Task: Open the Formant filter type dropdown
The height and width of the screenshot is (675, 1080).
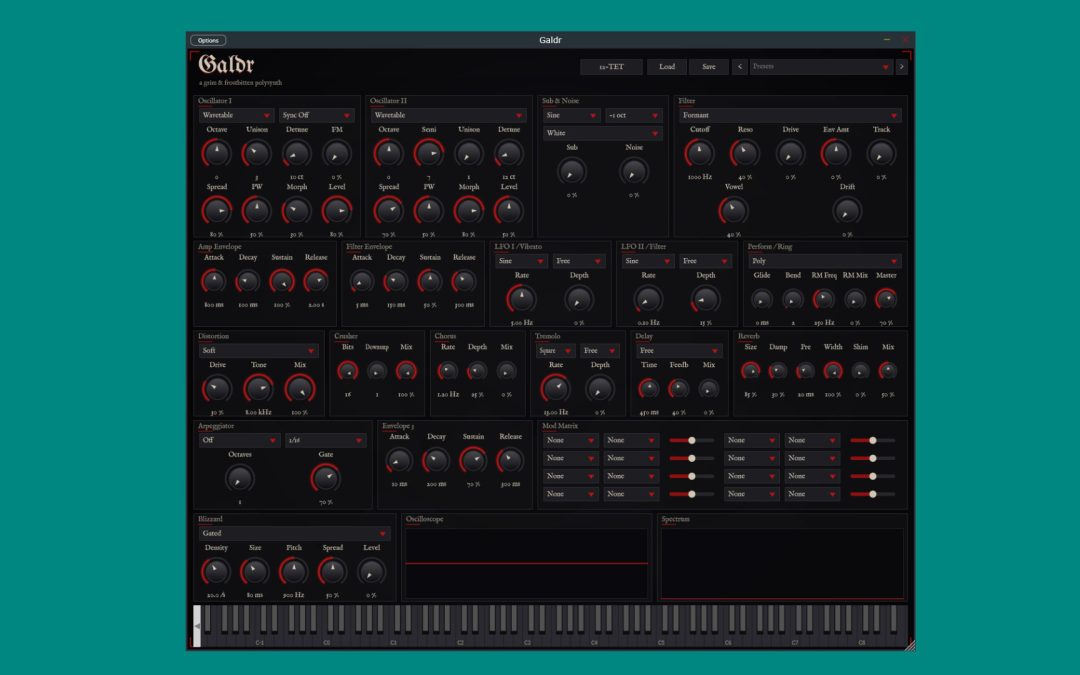Action: [x=790, y=115]
